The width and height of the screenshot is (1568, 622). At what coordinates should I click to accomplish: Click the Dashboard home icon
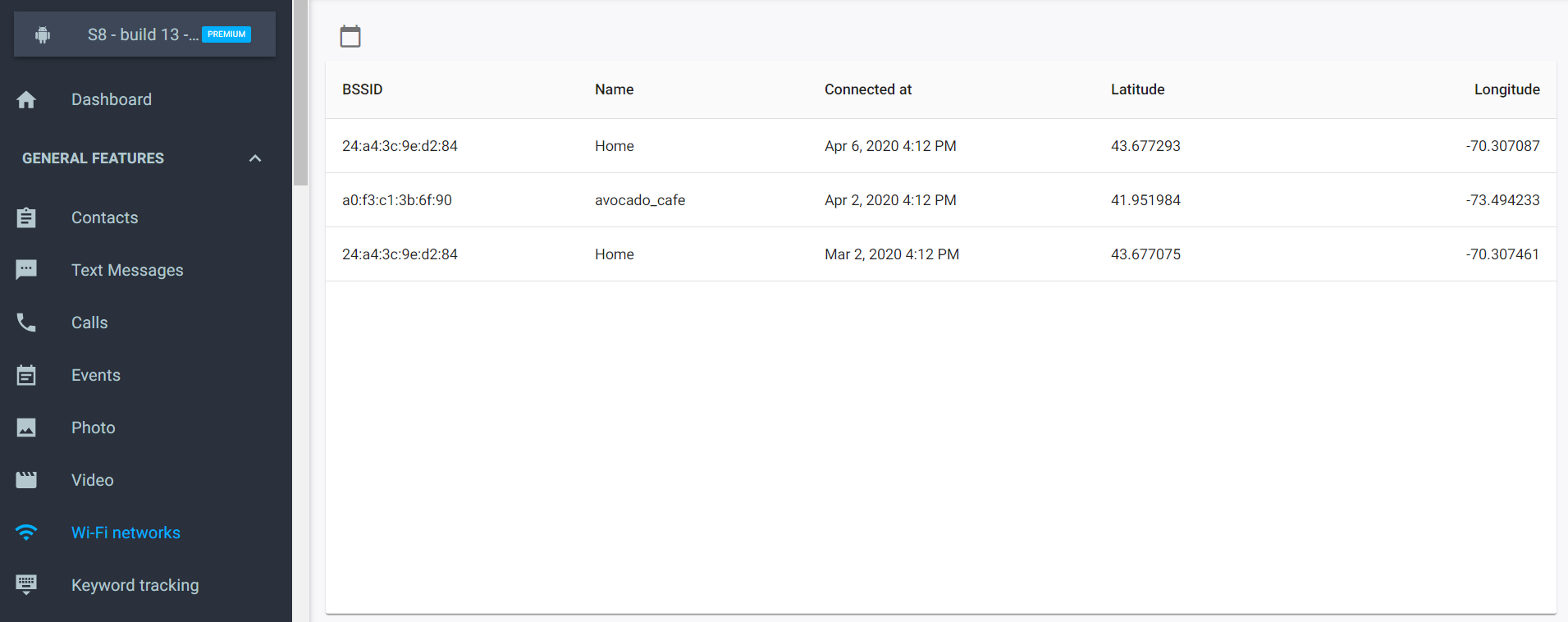[26, 99]
